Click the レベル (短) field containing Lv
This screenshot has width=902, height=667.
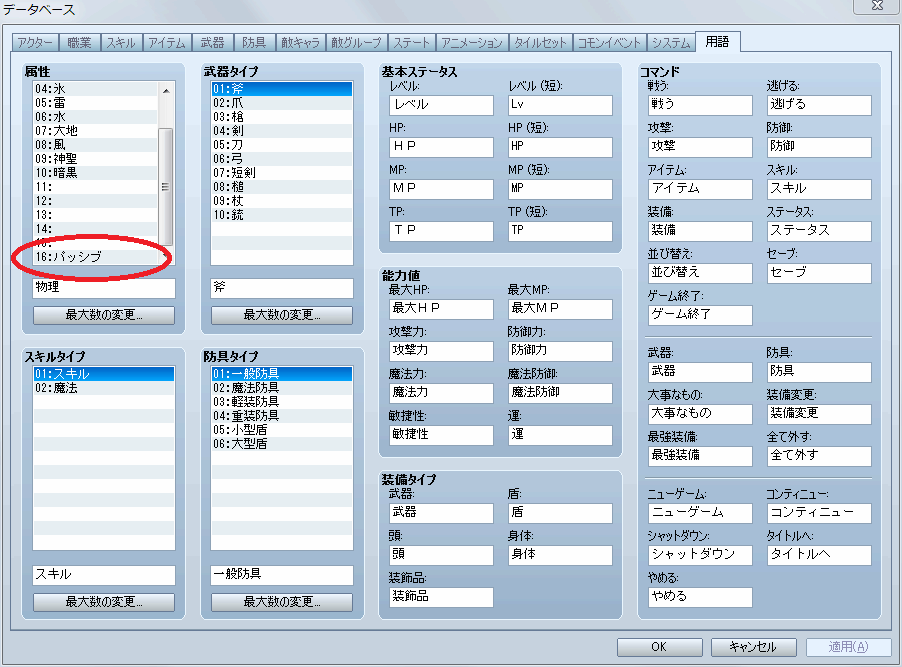(x=560, y=105)
